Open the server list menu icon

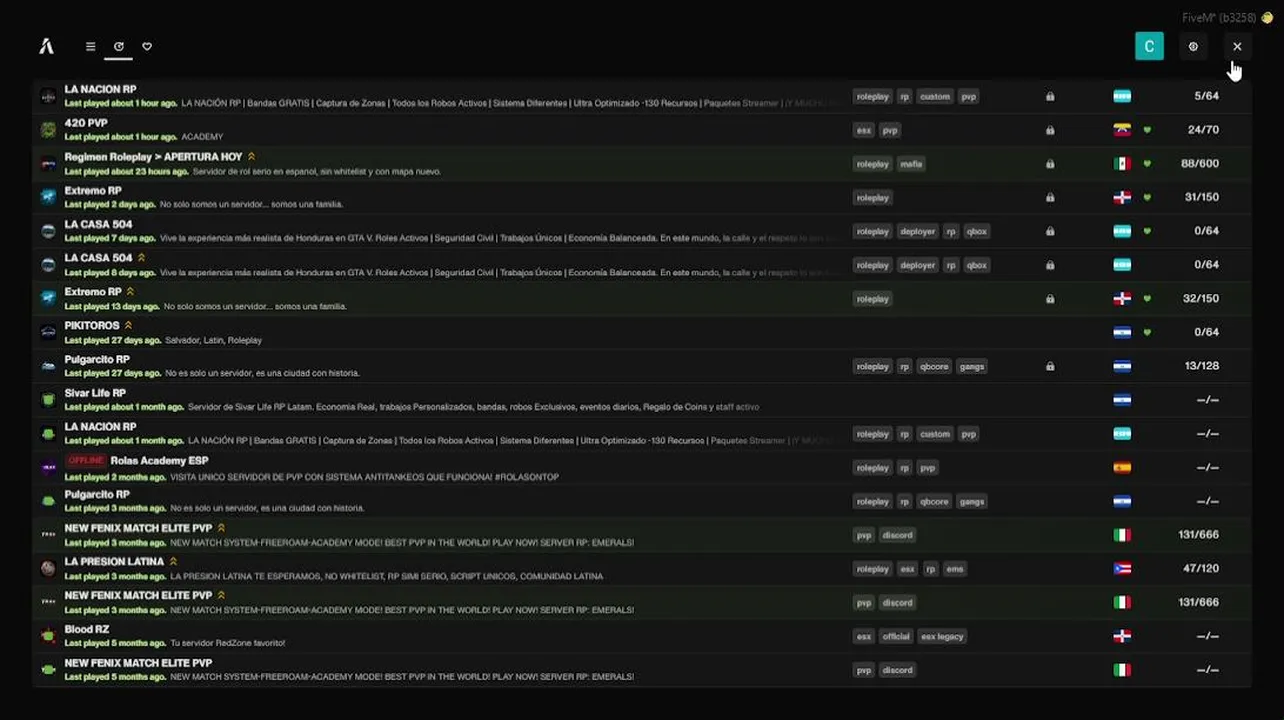[x=90, y=46]
